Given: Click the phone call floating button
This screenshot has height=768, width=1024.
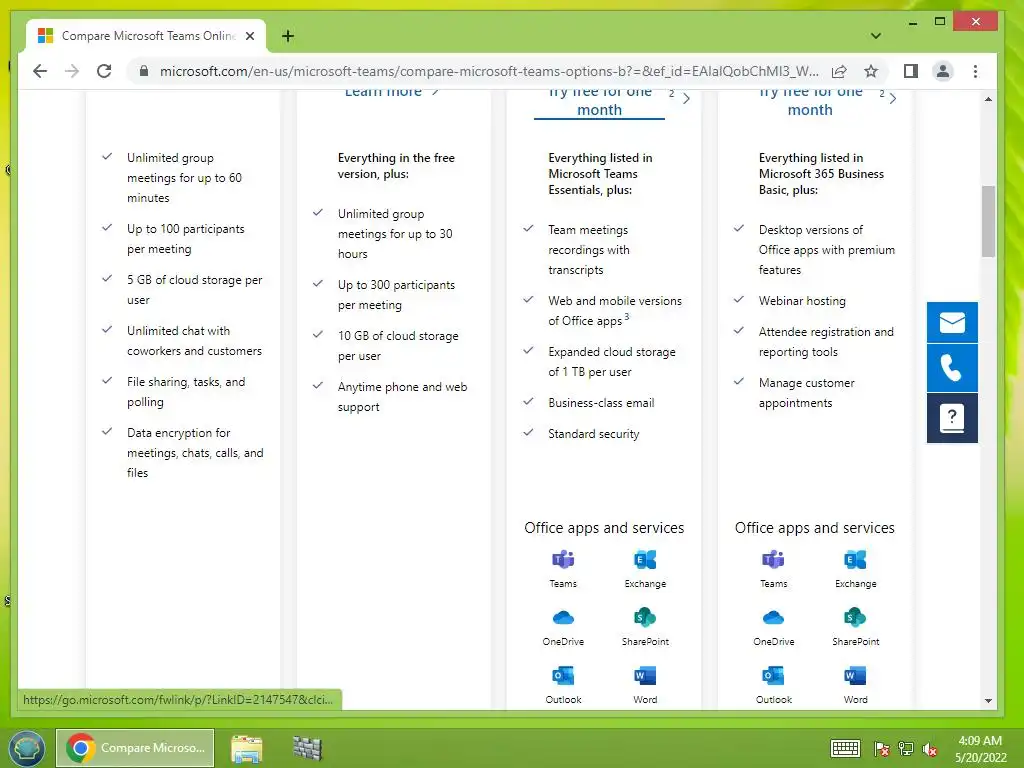Looking at the screenshot, I should [x=952, y=368].
